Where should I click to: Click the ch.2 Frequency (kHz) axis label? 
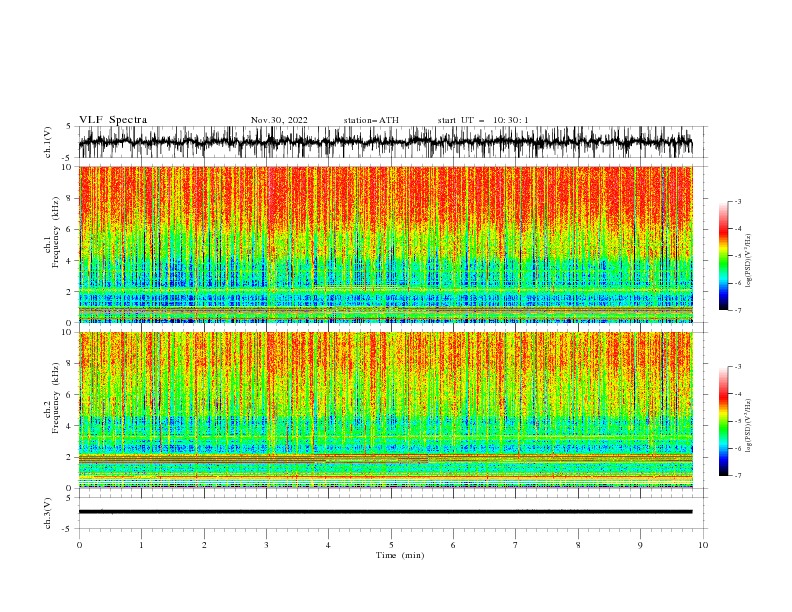[52, 397]
